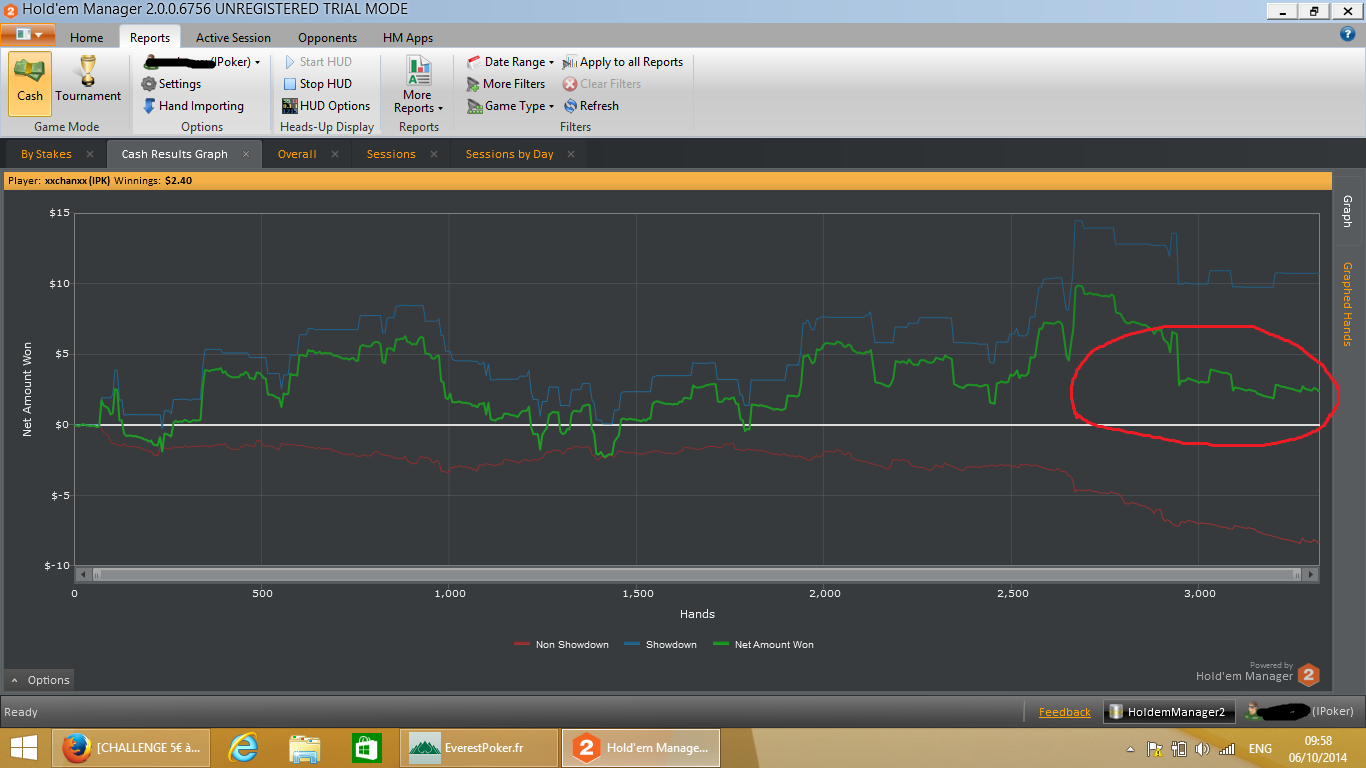This screenshot has height=768, width=1366.
Task: Open HUD Options
Action: tap(326, 106)
